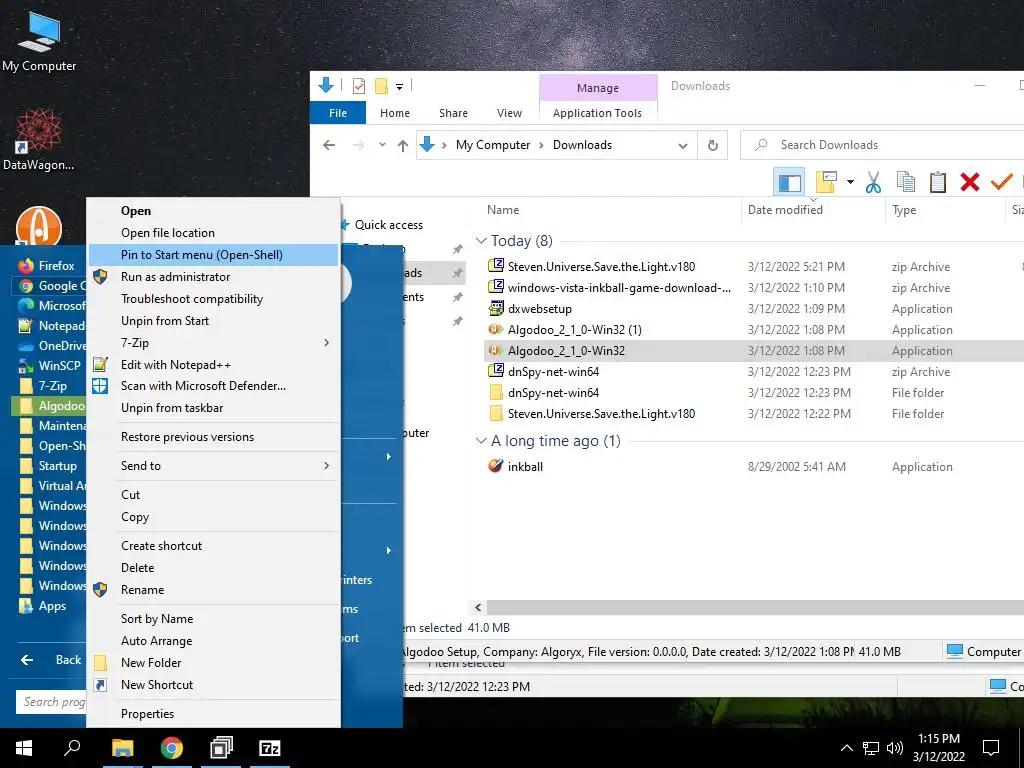1024x768 pixels.
Task: Click the Start menu search box
Action: 51,702
